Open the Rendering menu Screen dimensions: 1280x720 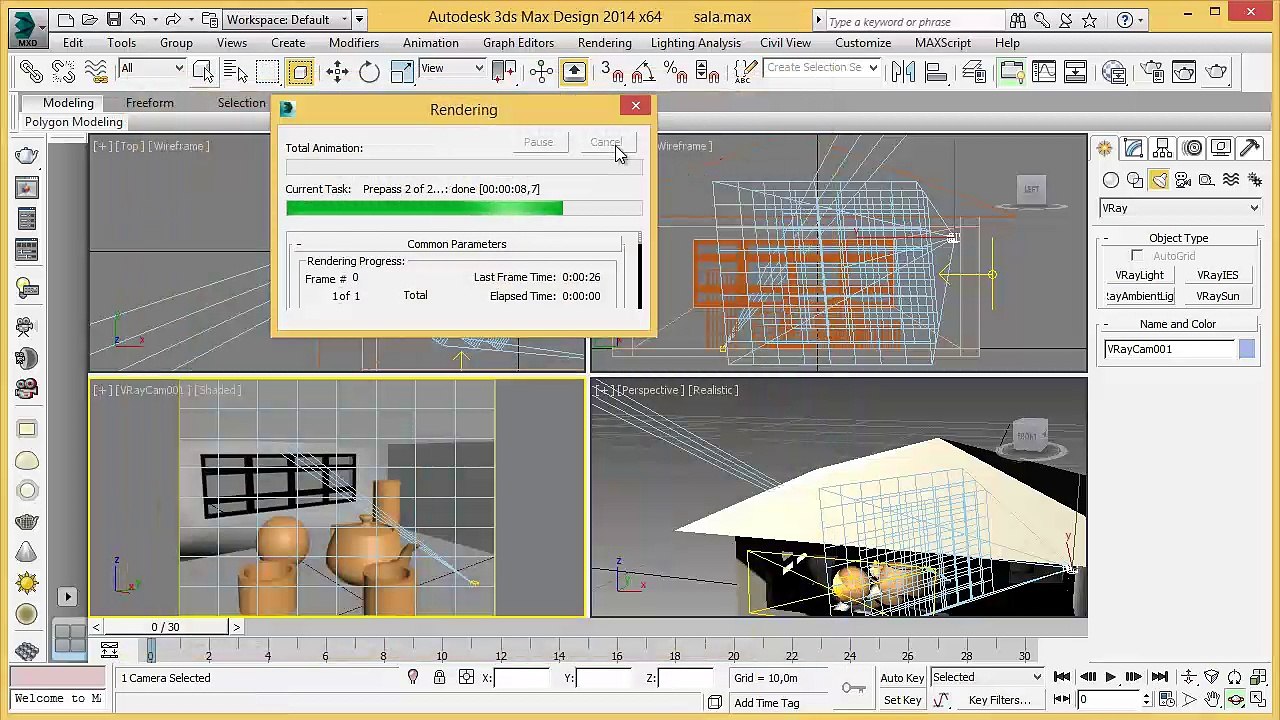click(x=604, y=43)
